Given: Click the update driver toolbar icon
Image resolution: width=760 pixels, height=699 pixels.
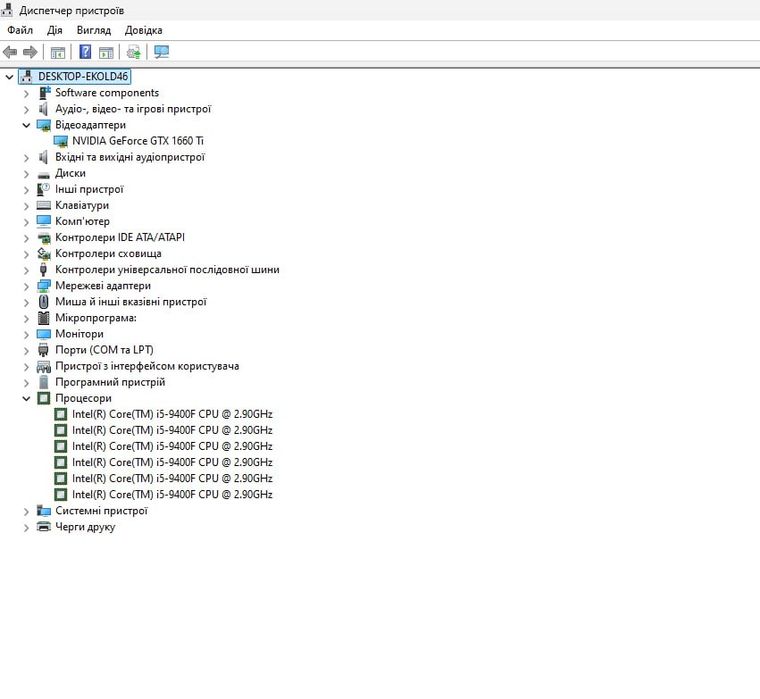Looking at the screenshot, I should coord(133,52).
